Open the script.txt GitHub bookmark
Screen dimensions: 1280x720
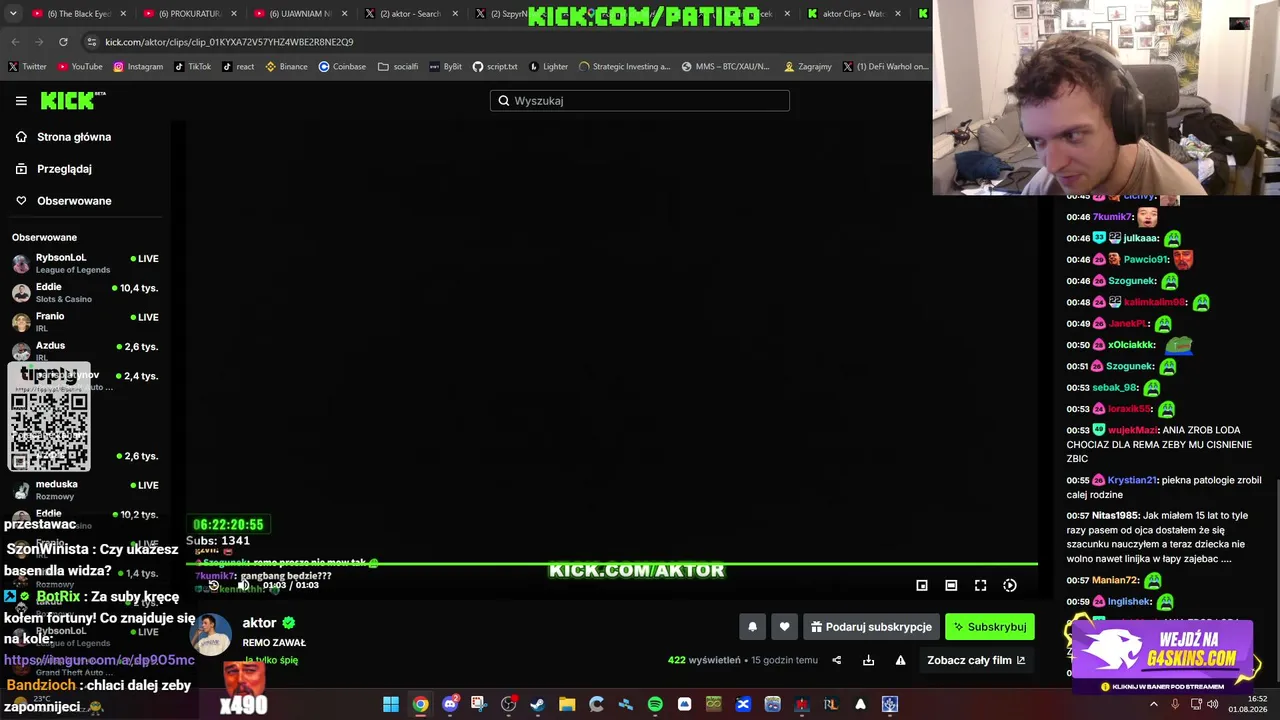tap(495, 67)
